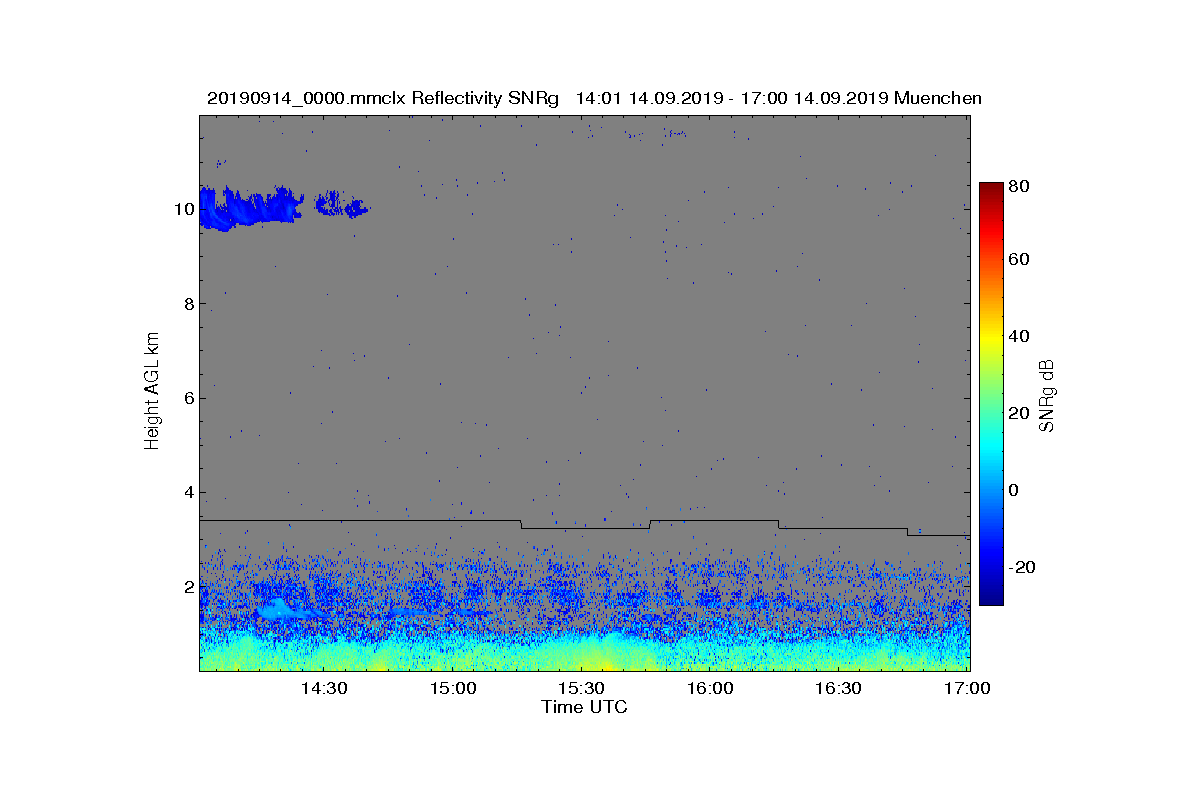Click the blue cirrus cloud echo near 10 km
This screenshot has width=1200, height=800.
[250, 208]
